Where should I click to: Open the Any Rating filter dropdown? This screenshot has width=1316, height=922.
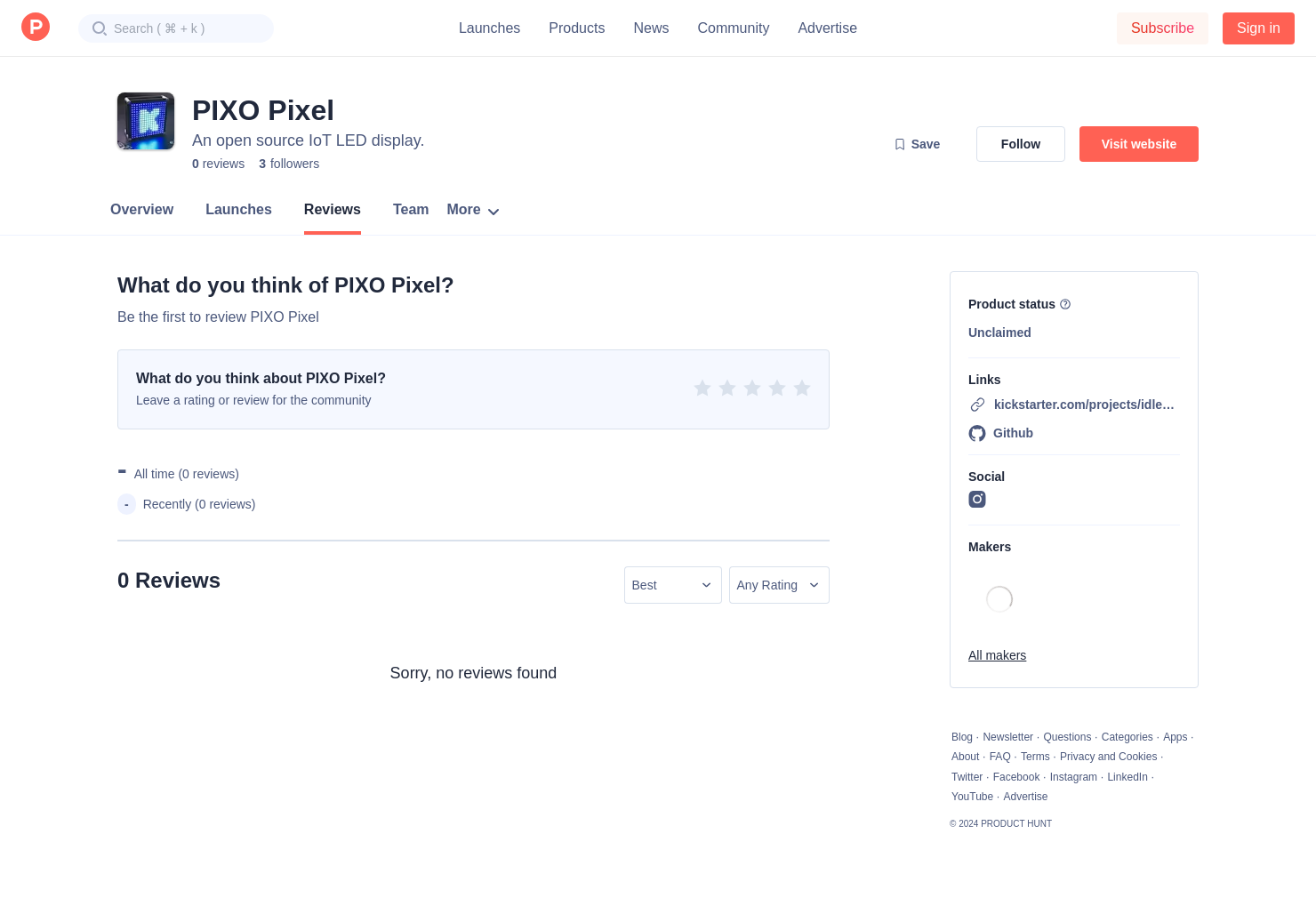click(779, 585)
